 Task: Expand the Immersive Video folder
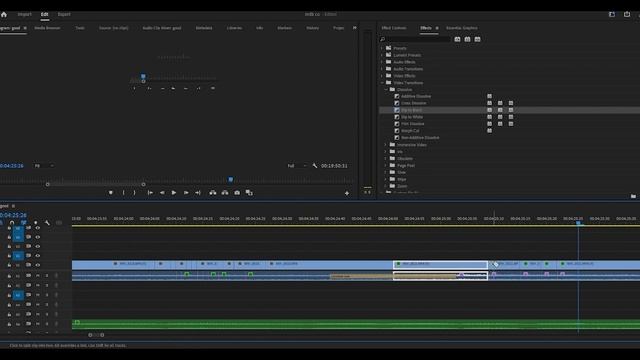(x=386, y=145)
